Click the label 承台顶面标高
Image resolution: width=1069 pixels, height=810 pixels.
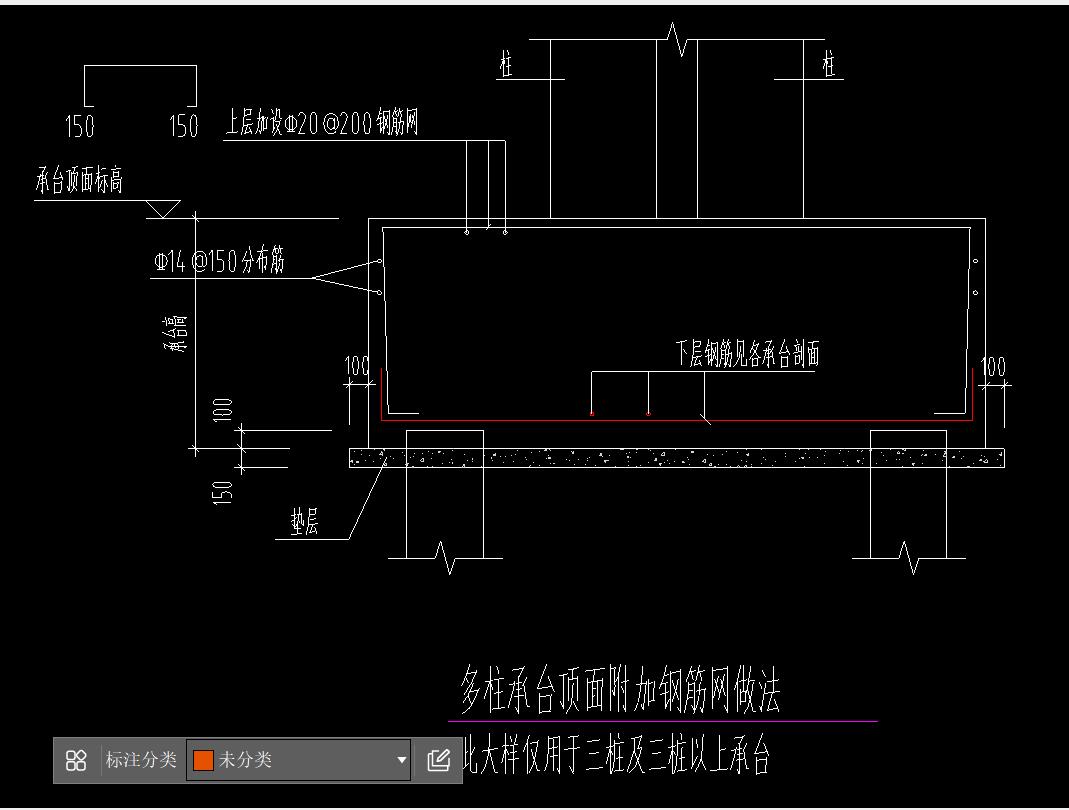point(79,180)
